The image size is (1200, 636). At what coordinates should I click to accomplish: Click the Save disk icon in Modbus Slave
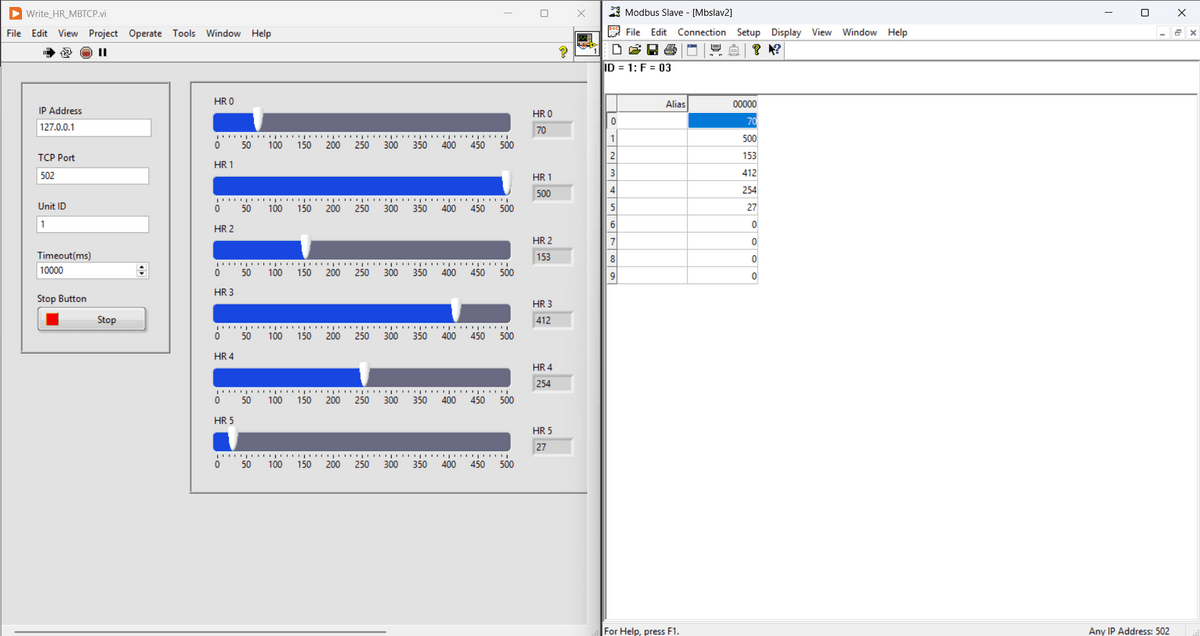[652, 50]
